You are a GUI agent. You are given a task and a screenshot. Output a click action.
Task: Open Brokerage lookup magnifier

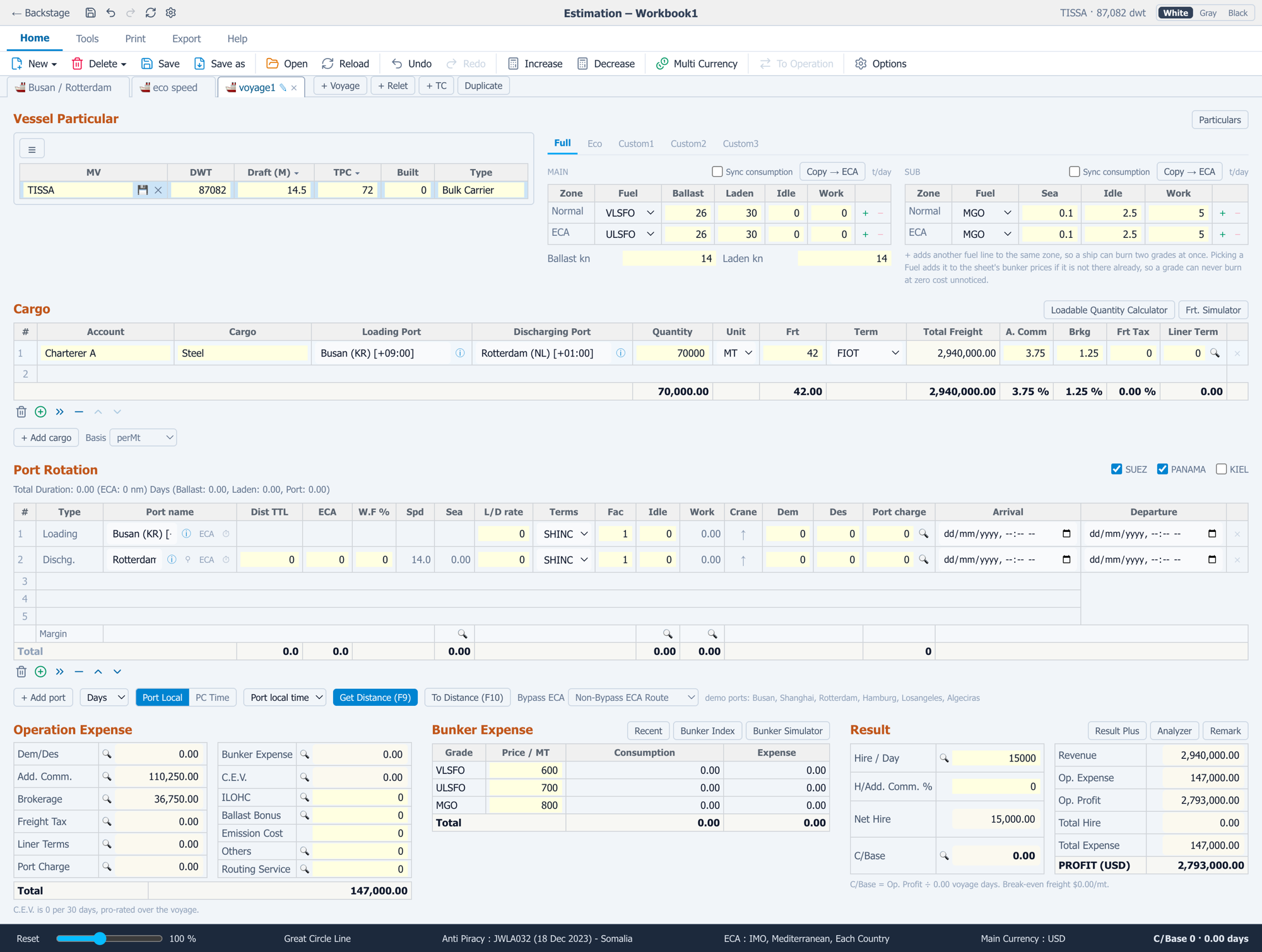click(107, 799)
